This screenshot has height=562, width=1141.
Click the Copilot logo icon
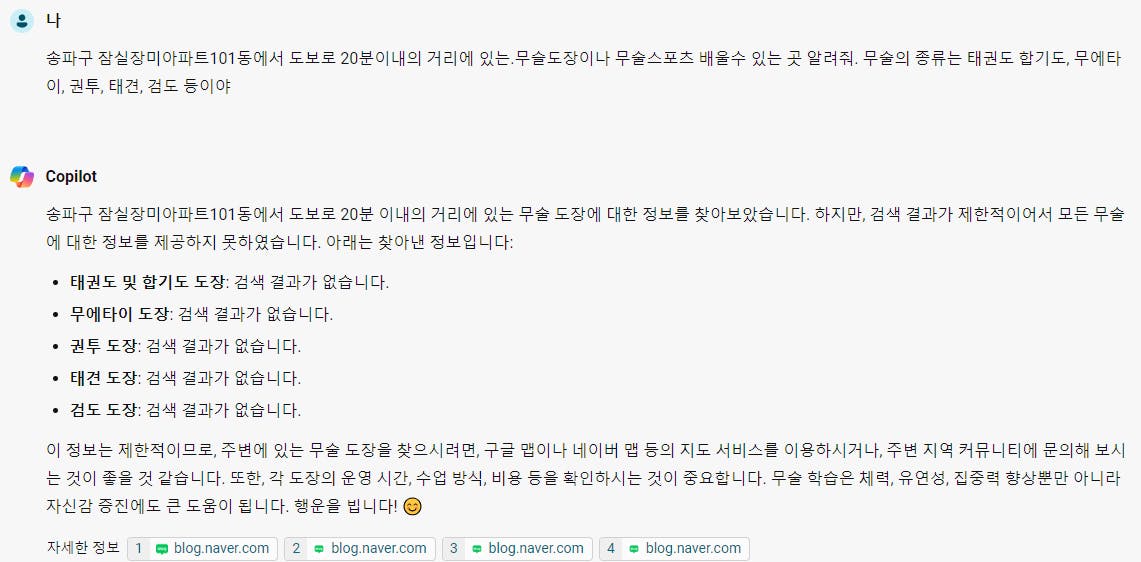22,176
